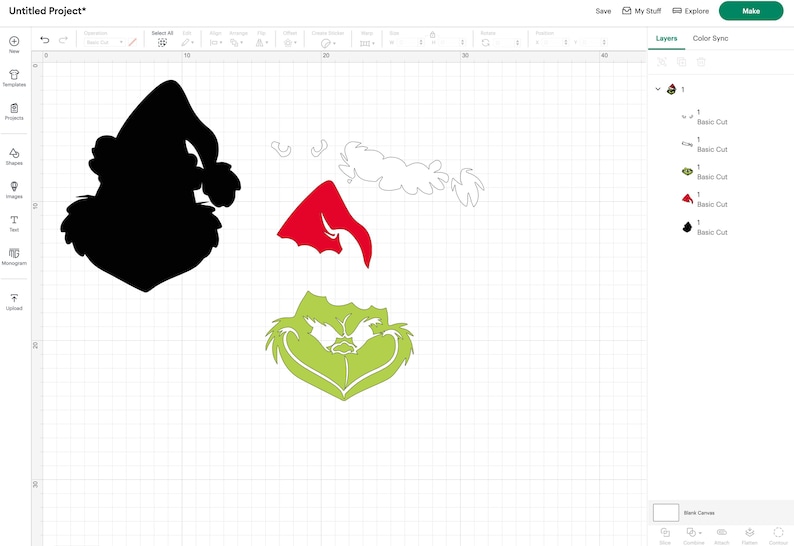Click the Rotate angle field
Viewport: 794px width, 546px height.
click(x=507, y=43)
